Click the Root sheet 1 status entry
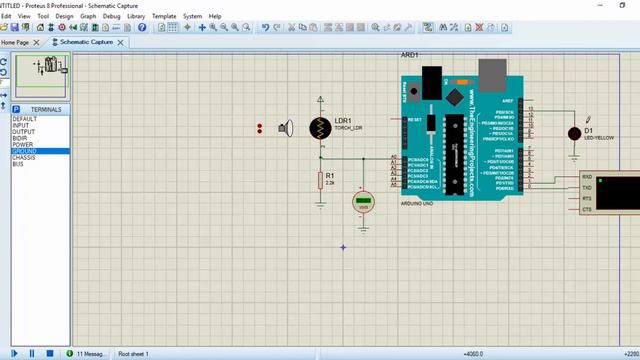640x360 pixels. [x=133, y=354]
